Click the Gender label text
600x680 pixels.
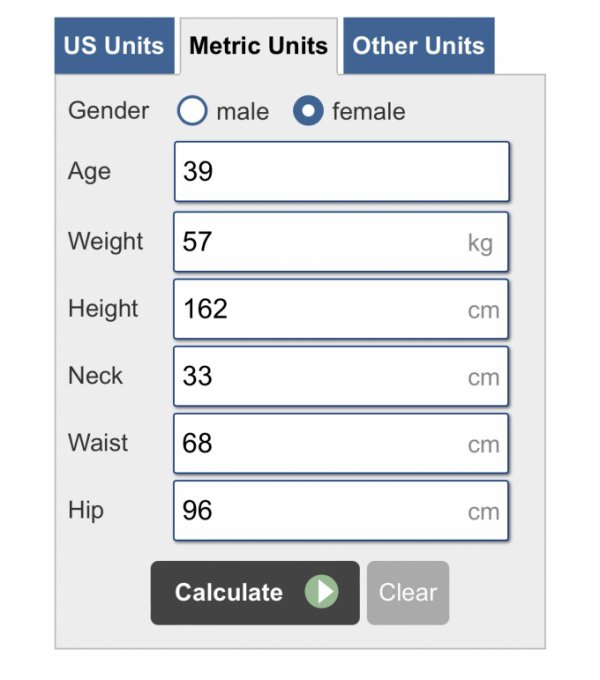pyautogui.click(x=108, y=111)
